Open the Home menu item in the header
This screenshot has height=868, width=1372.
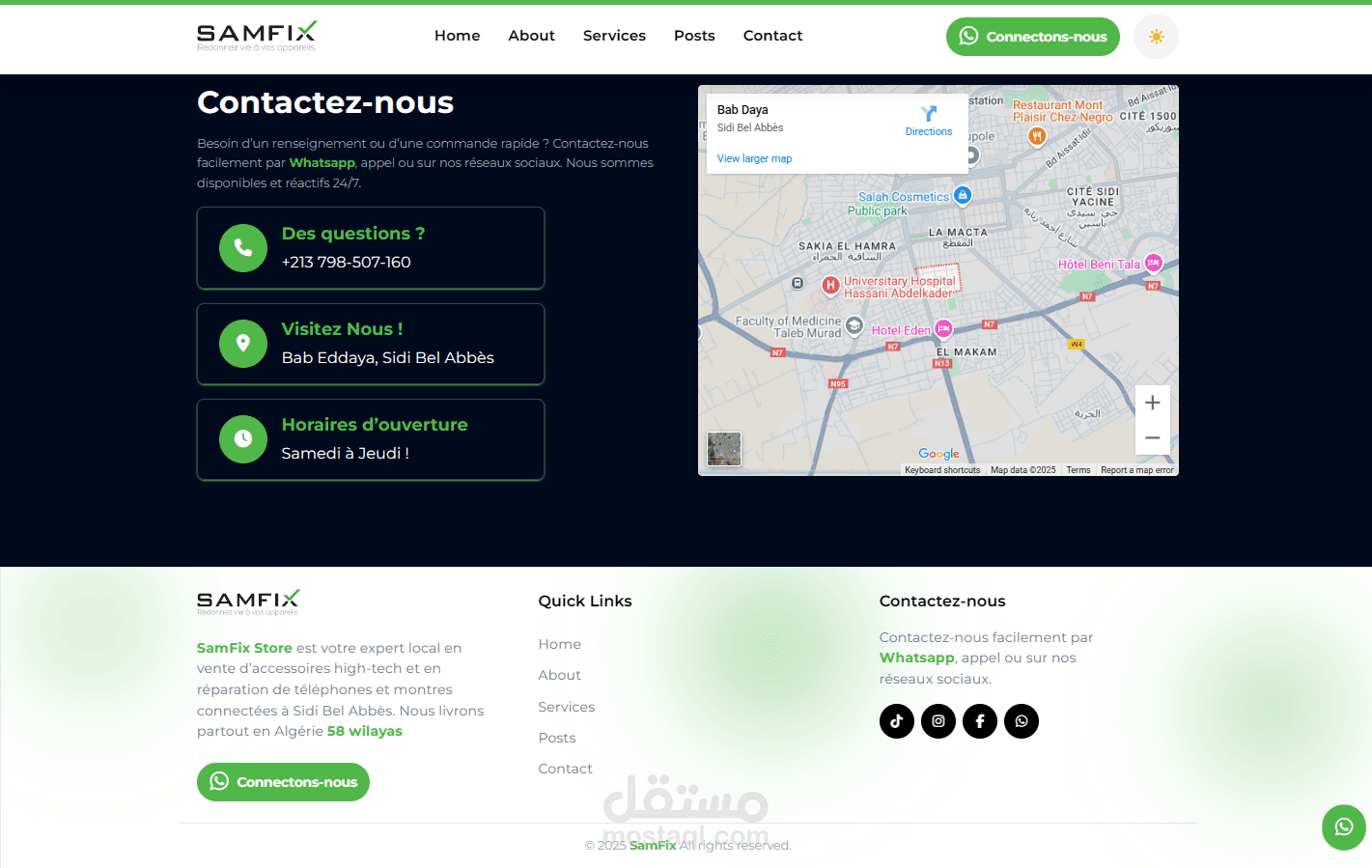(x=457, y=36)
